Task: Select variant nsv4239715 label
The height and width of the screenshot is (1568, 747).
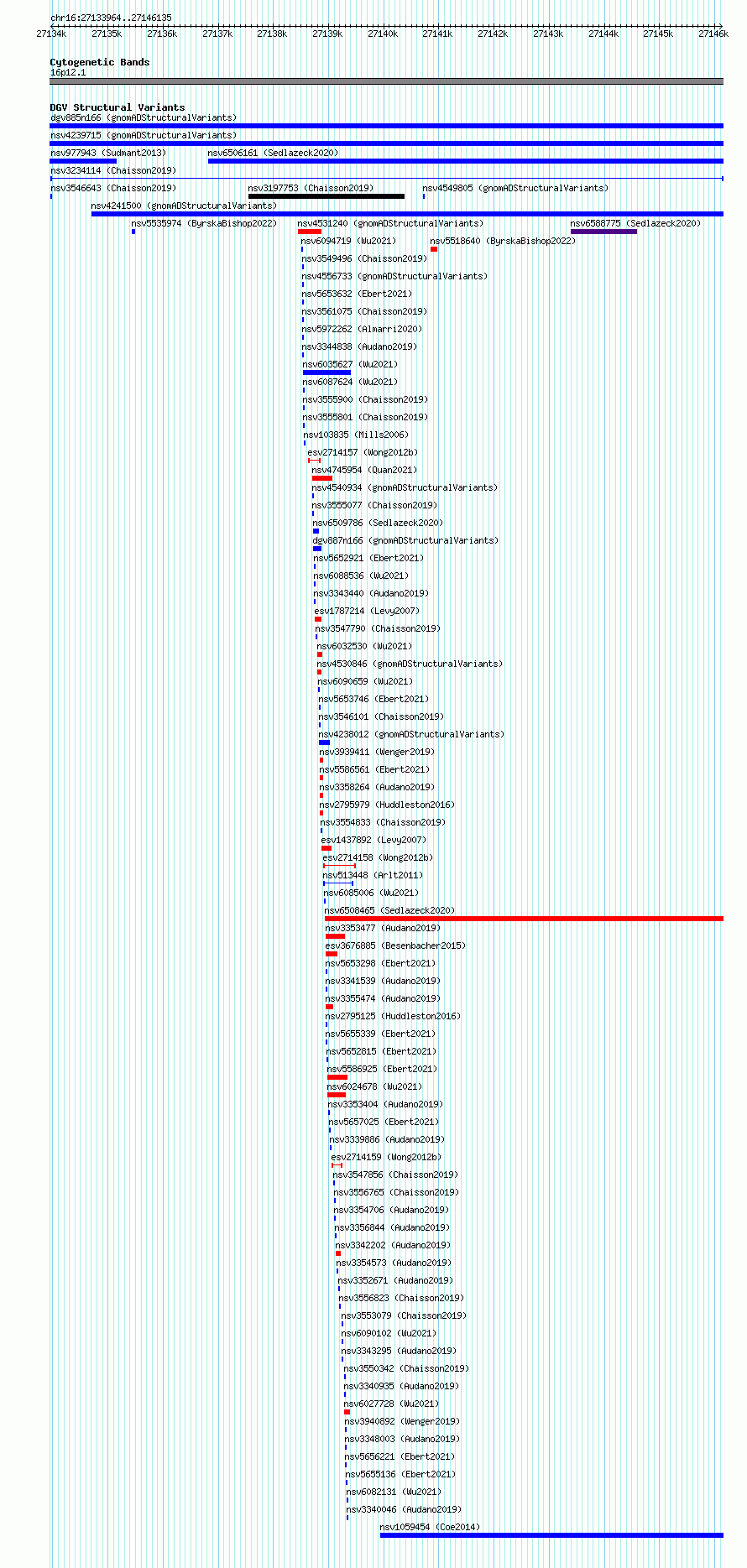Action: click(x=144, y=135)
